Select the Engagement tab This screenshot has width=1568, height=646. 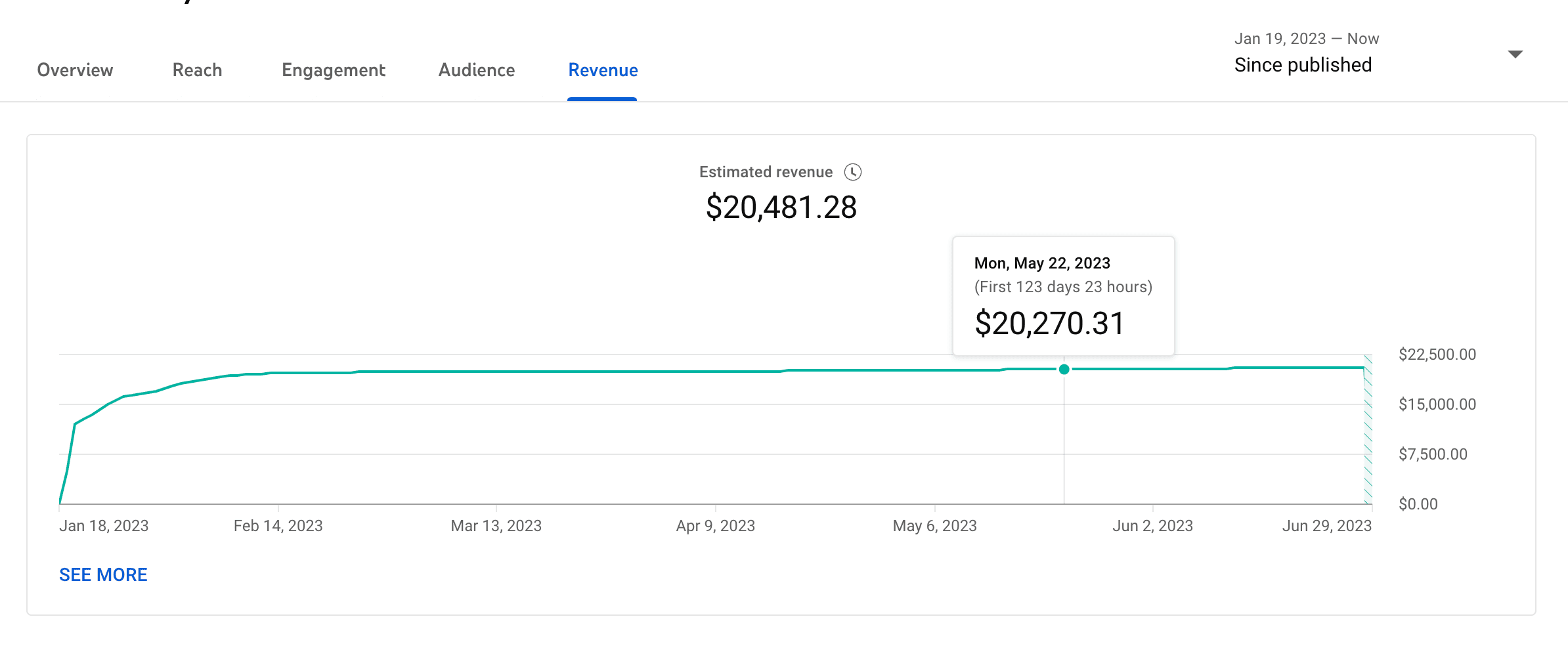click(333, 70)
